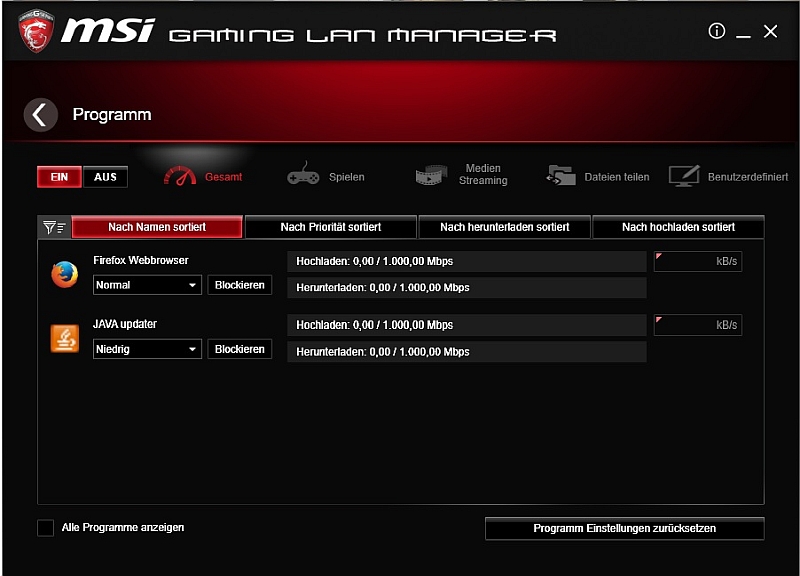
Task: Expand JAVA updater priority dropdown showing Niedrig
Action: 148,349
